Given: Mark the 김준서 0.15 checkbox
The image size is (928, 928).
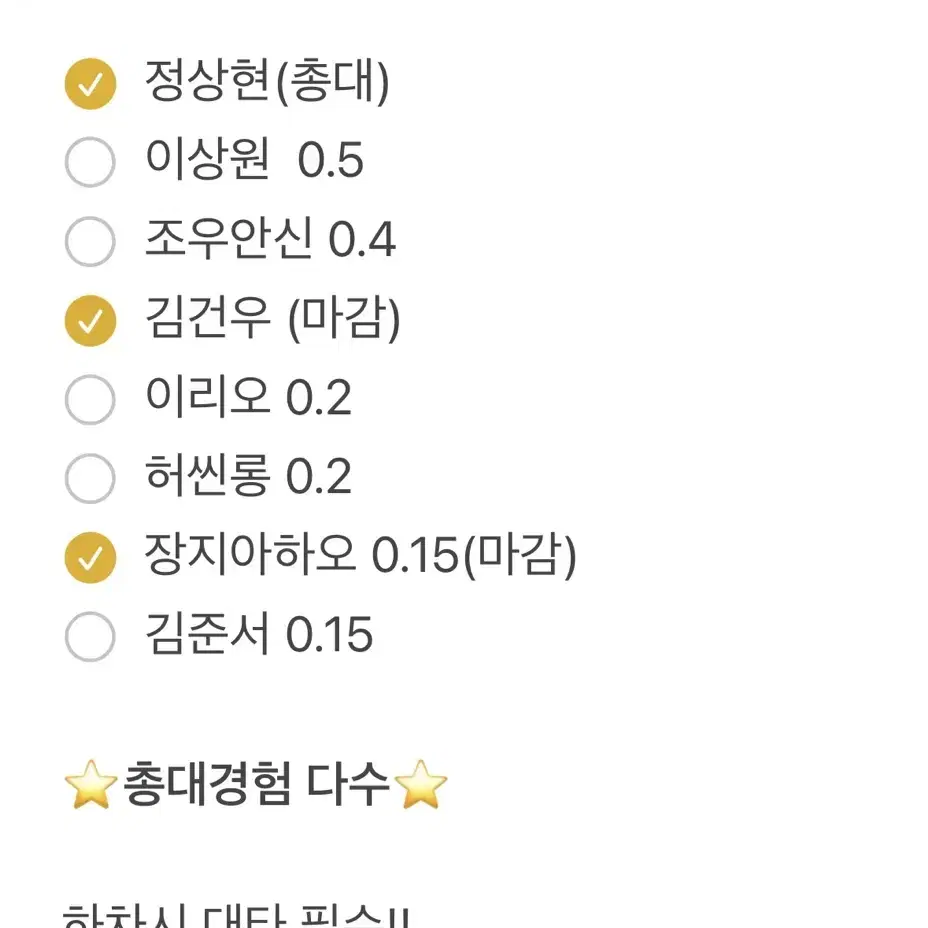Looking at the screenshot, I should (x=90, y=637).
